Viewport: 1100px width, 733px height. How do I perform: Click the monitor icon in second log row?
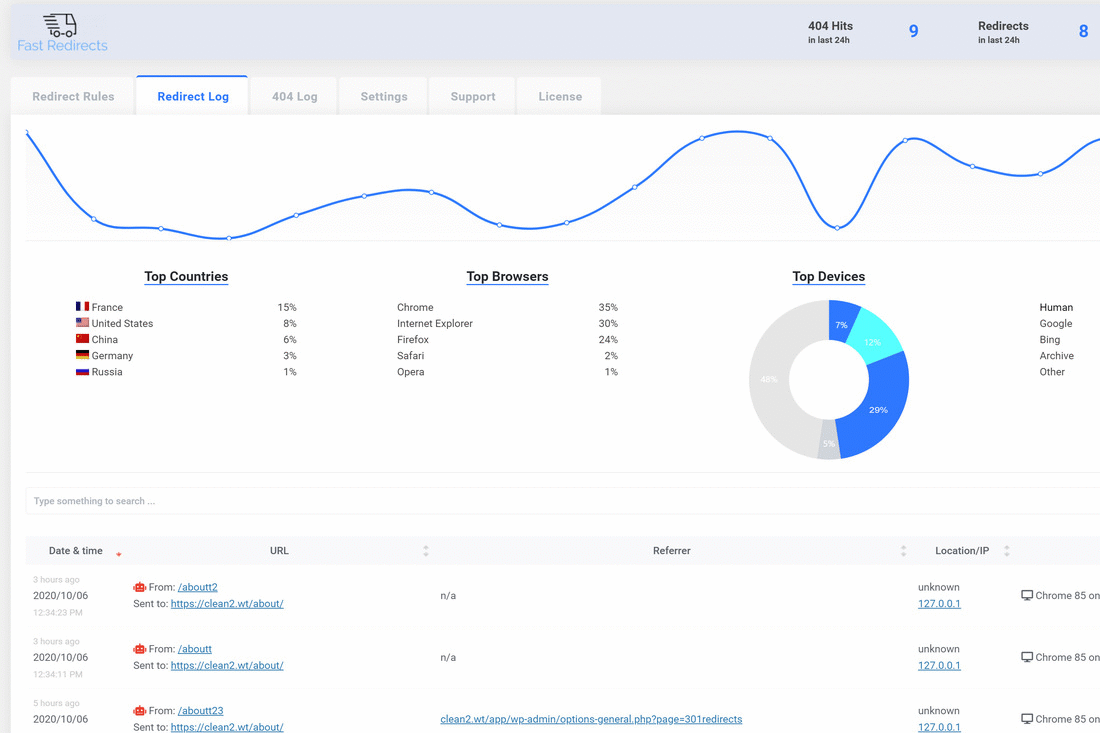1026,658
